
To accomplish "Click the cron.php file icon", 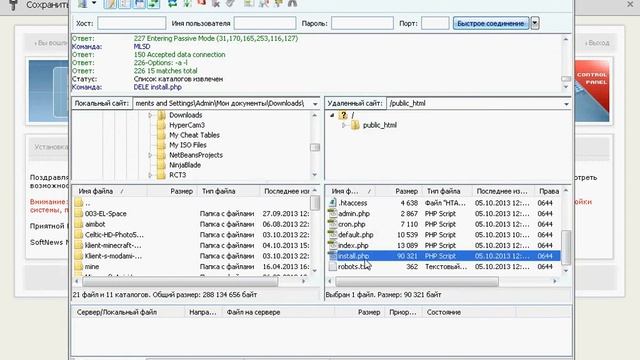I will tap(333, 224).
